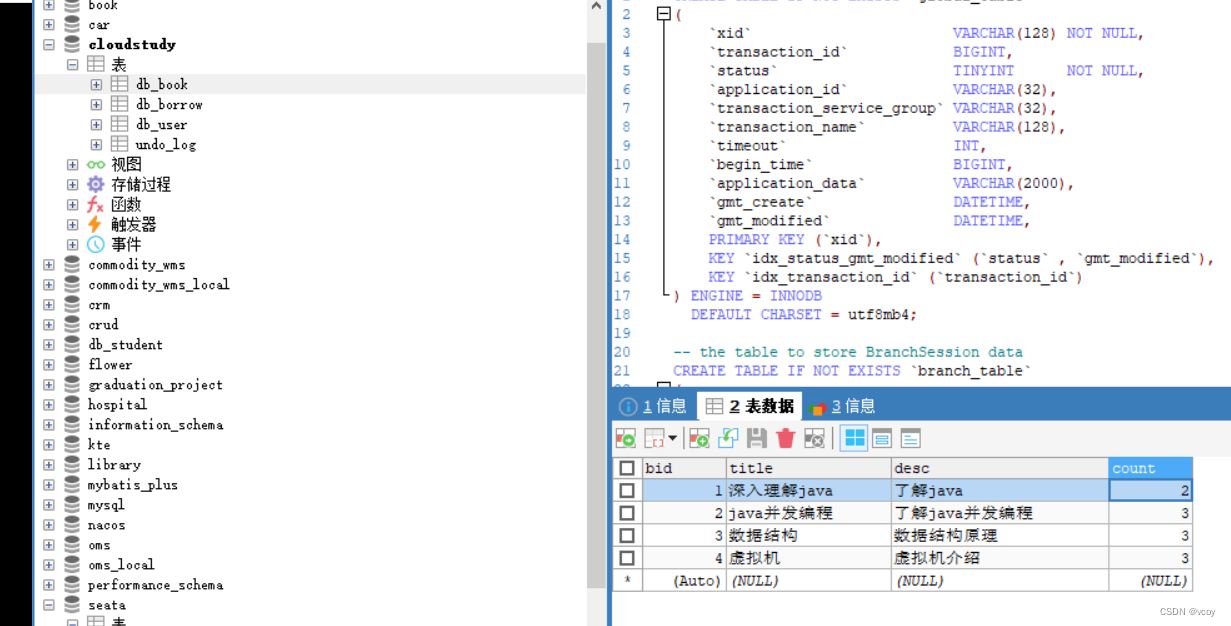
Task: Collapse the 表 folder under cloudstudy
Action: click(x=72, y=64)
